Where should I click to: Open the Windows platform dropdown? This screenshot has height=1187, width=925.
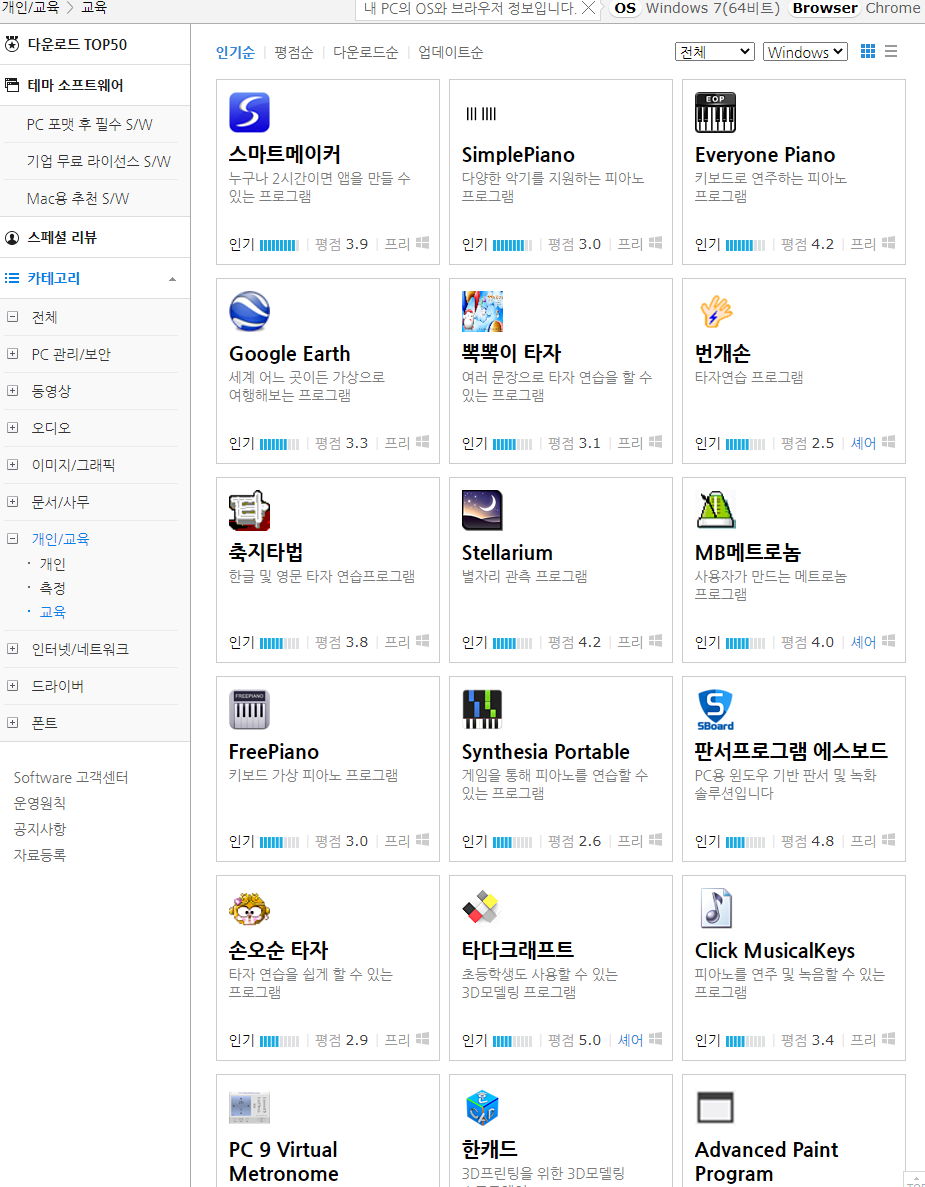(x=805, y=51)
